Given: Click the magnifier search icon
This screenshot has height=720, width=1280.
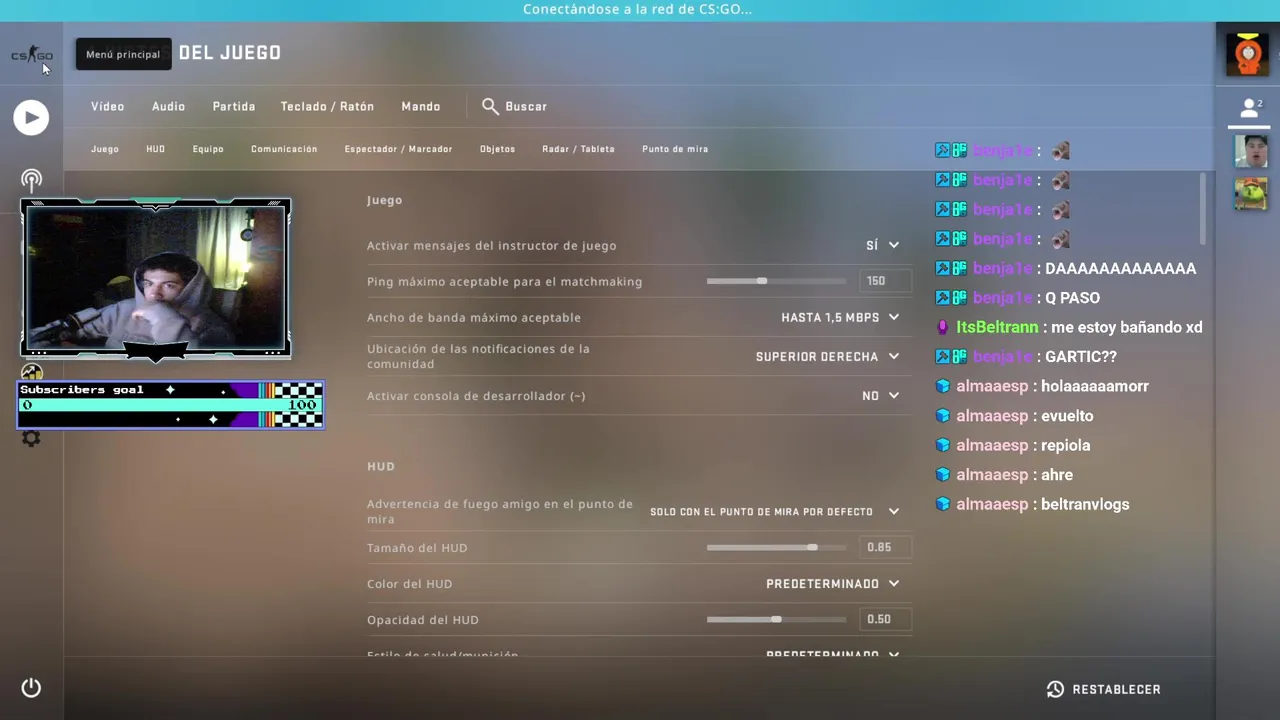Looking at the screenshot, I should tap(490, 106).
